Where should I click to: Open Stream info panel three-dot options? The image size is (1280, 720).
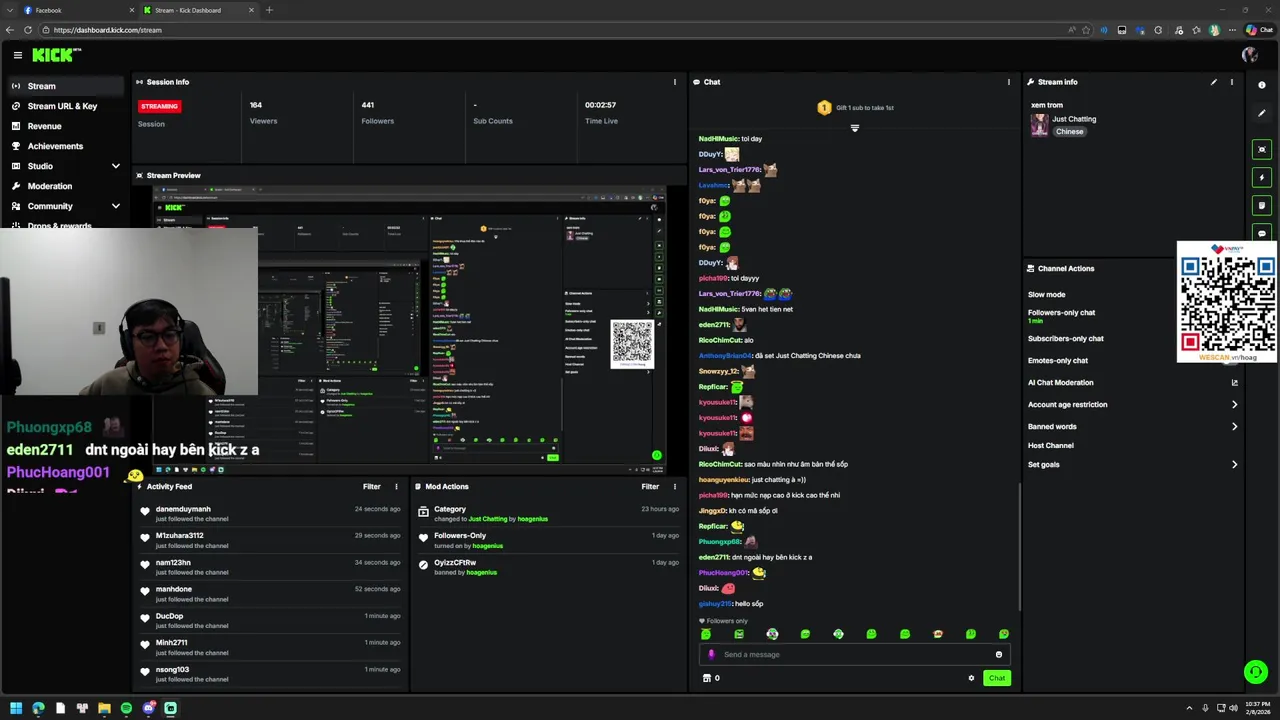coord(1232,82)
